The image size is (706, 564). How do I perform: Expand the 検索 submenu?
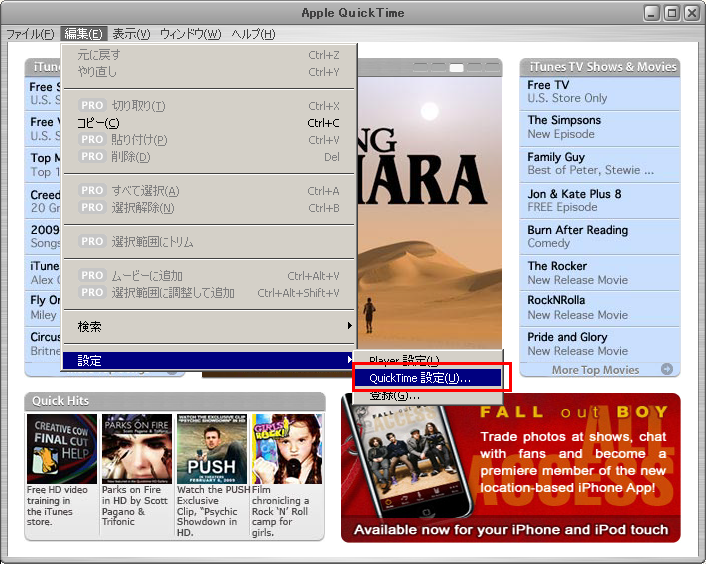[209, 326]
